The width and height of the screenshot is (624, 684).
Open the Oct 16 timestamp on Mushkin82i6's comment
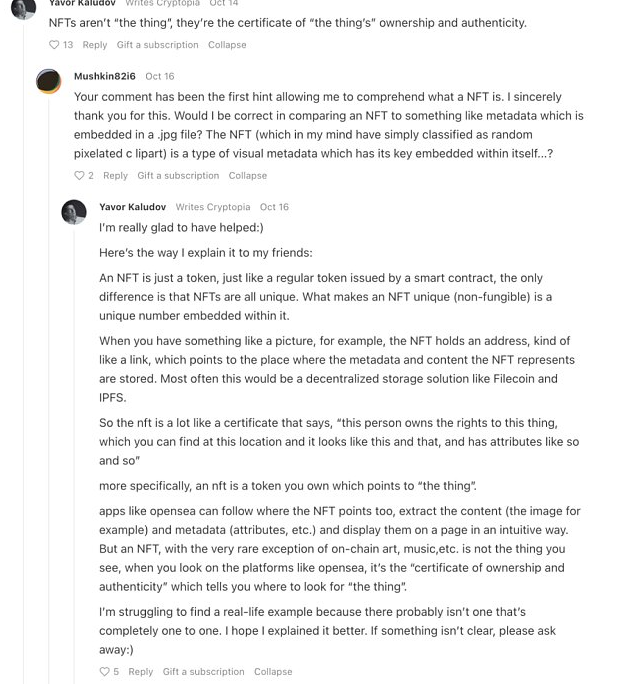point(160,76)
